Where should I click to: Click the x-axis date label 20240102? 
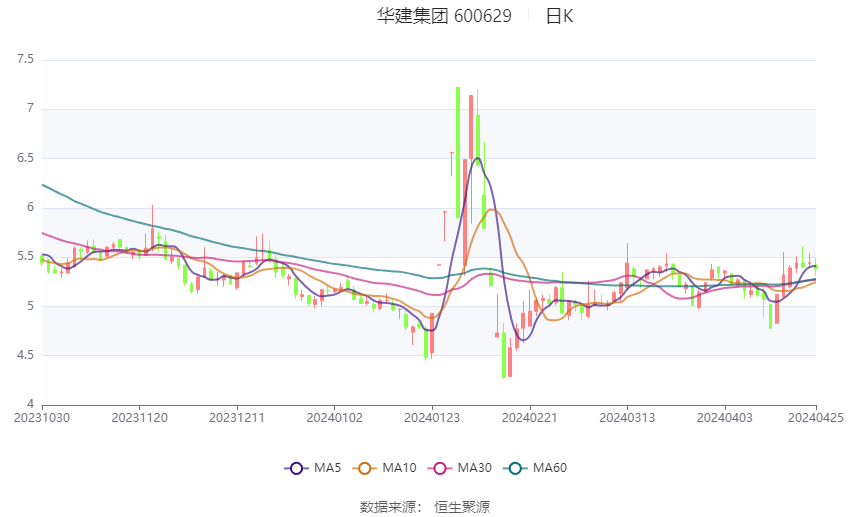(334, 418)
